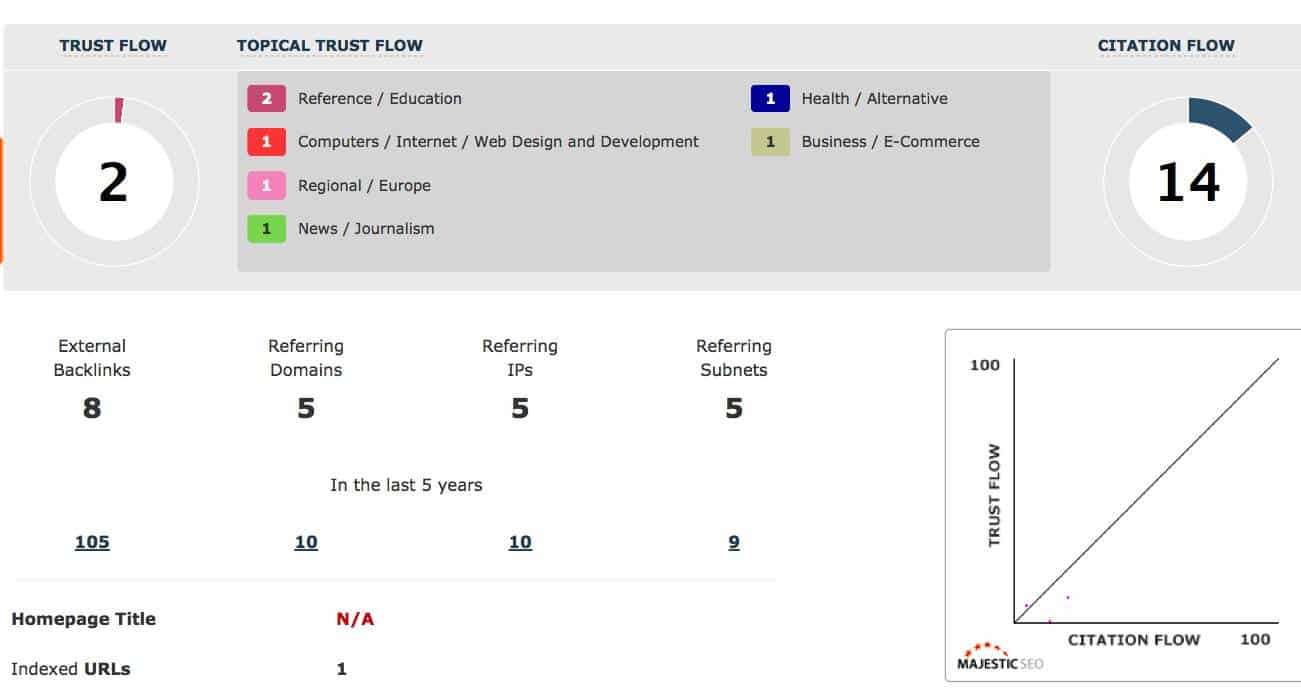Open the TRUST FLOW header label

(x=113, y=45)
